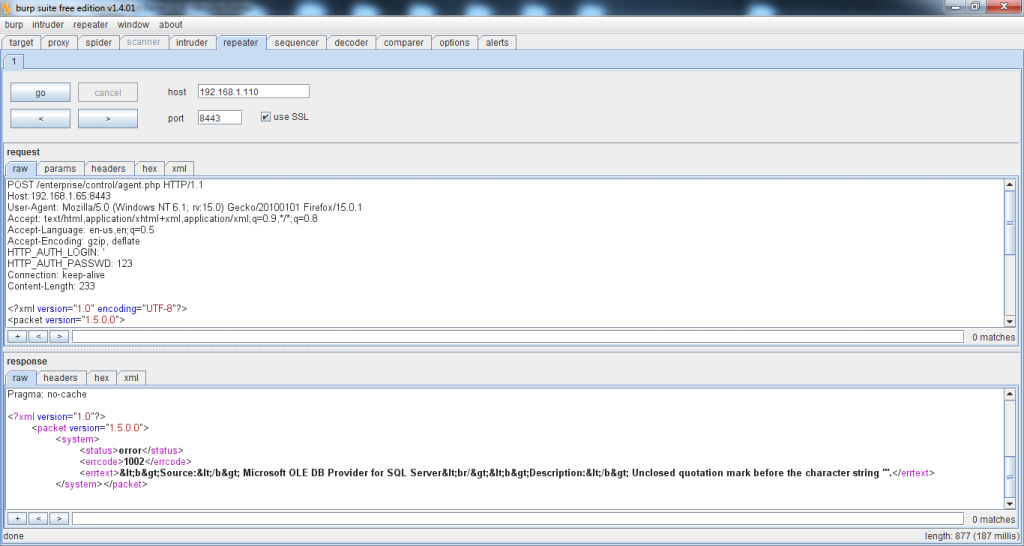Select repeater request tab 1
The height and width of the screenshot is (546, 1024).
coord(14,61)
